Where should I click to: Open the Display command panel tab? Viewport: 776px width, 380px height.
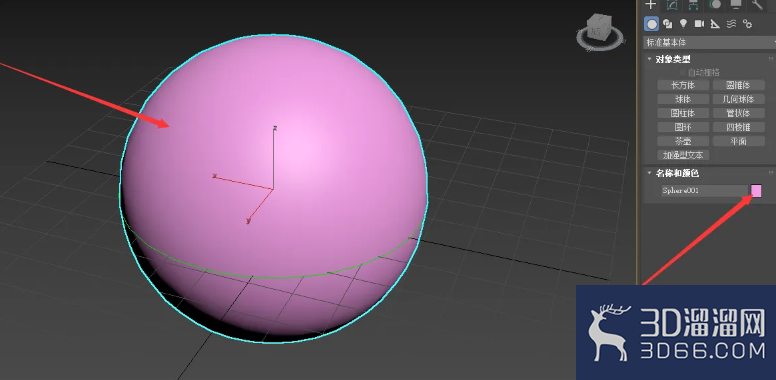736,5
